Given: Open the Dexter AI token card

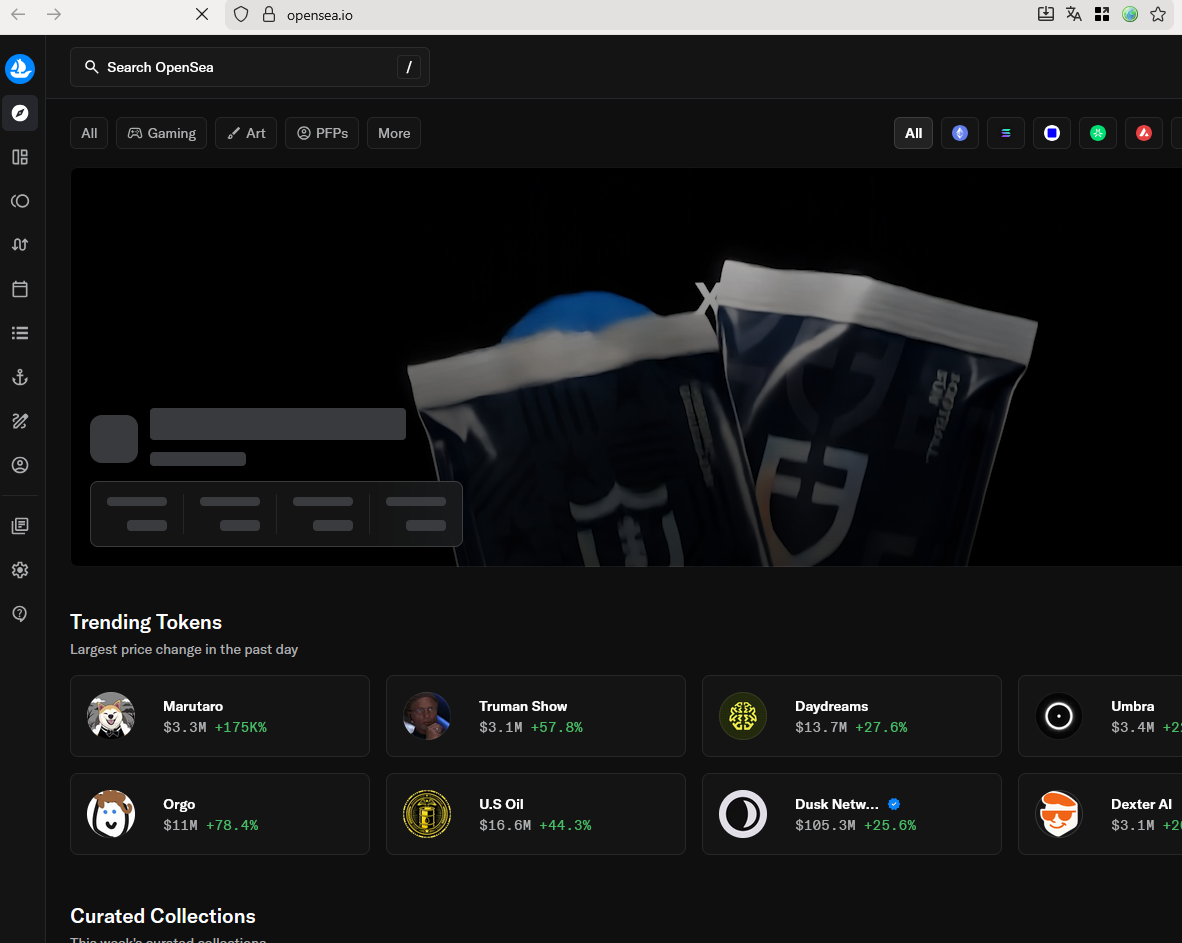Looking at the screenshot, I should tap(1101, 814).
